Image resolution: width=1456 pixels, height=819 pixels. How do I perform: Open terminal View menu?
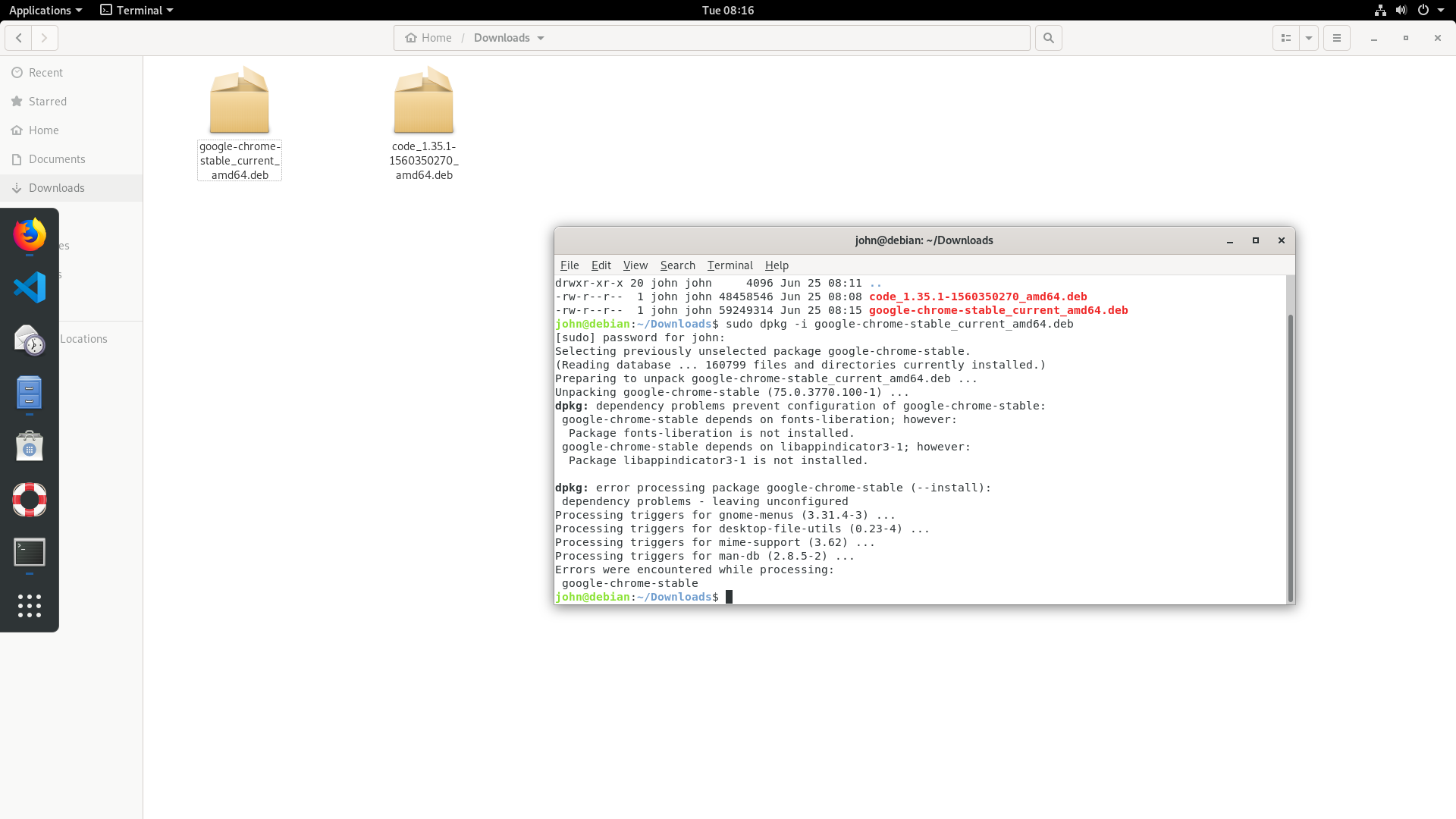tap(635, 265)
